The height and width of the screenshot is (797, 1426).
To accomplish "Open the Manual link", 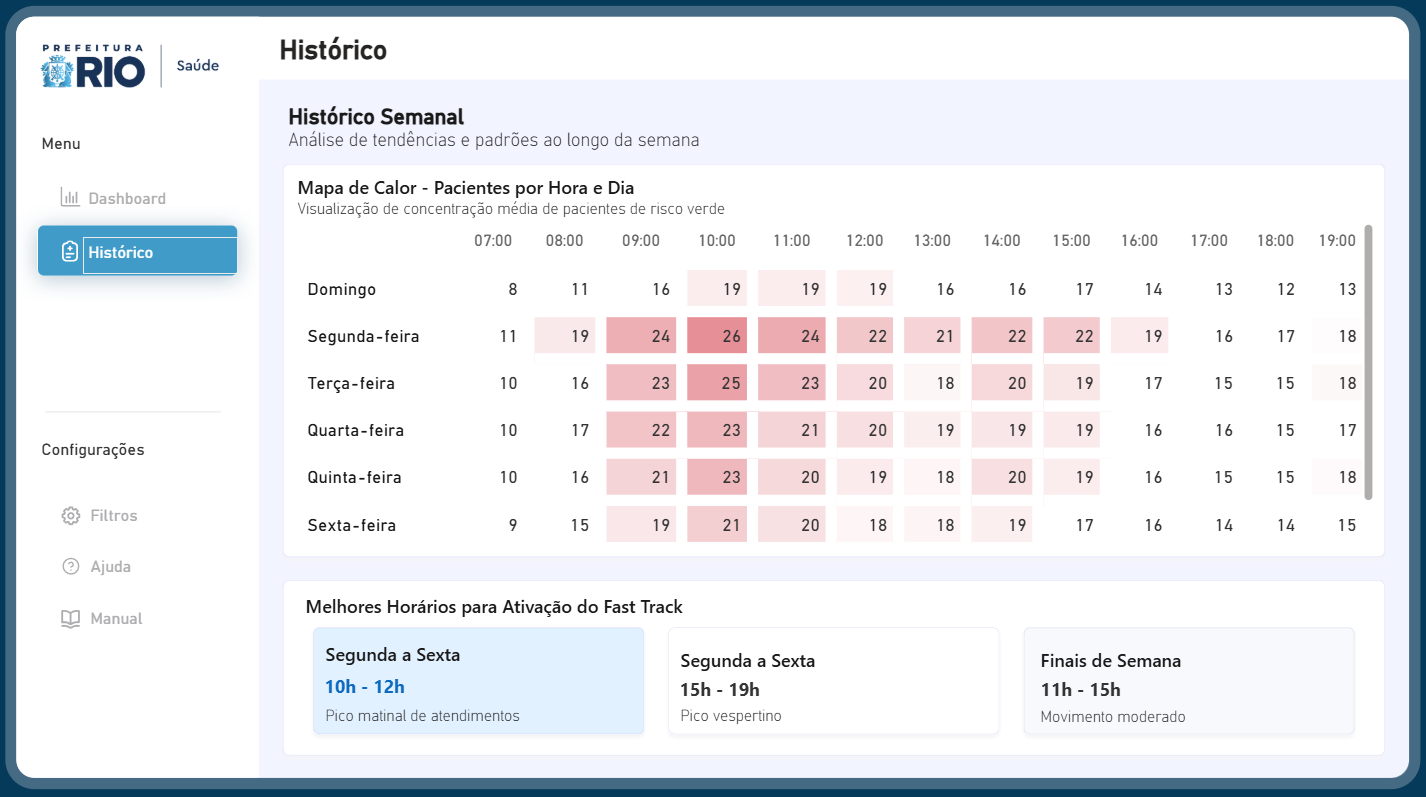I will pos(116,619).
